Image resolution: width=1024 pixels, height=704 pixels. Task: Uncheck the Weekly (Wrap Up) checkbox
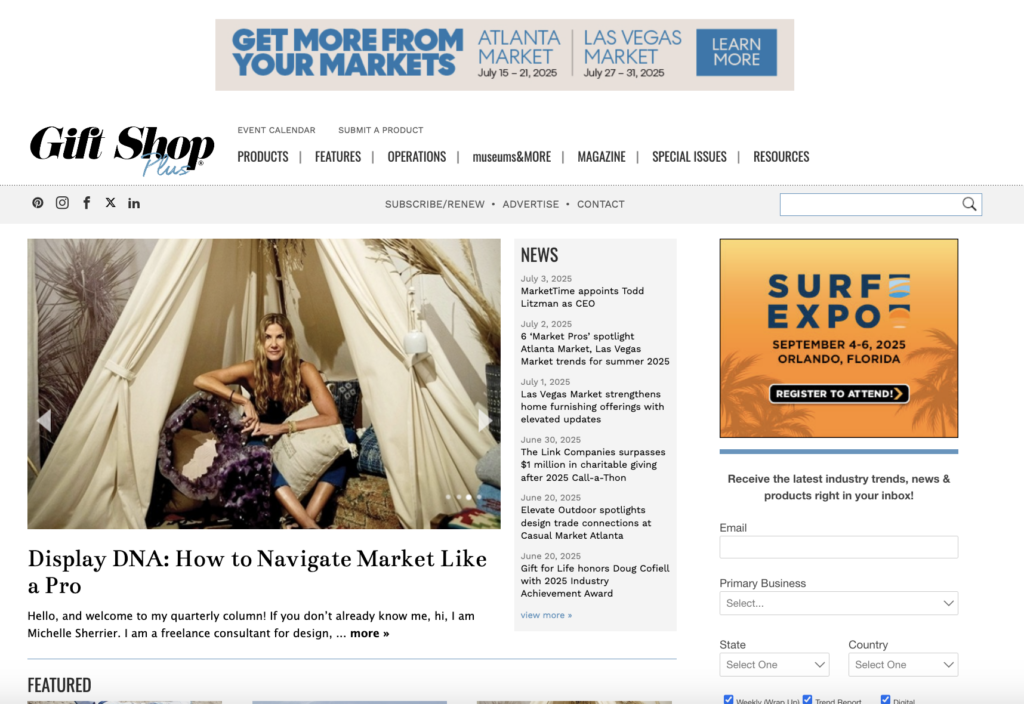pyautogui.click(x=728, y=699)
